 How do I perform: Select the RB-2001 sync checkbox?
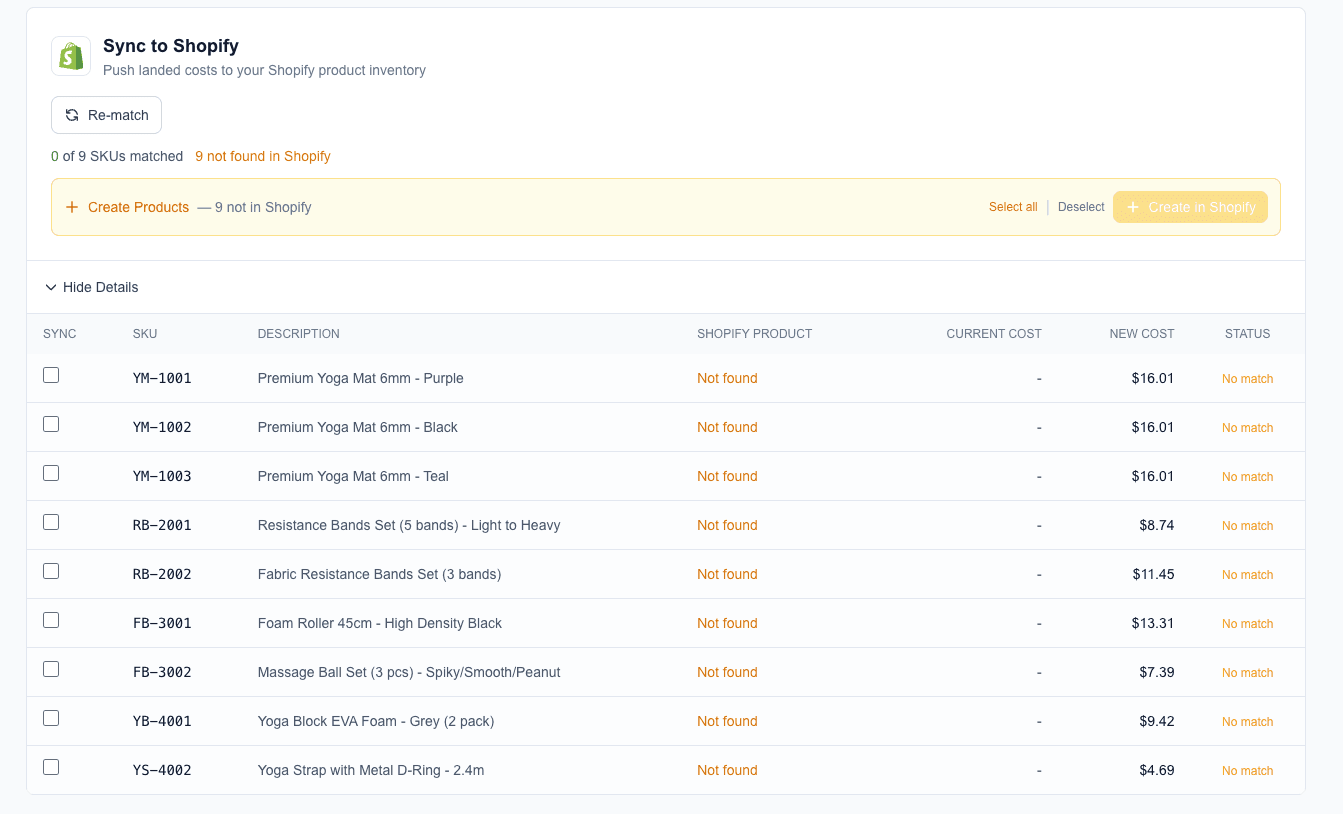tap(51, 522)
